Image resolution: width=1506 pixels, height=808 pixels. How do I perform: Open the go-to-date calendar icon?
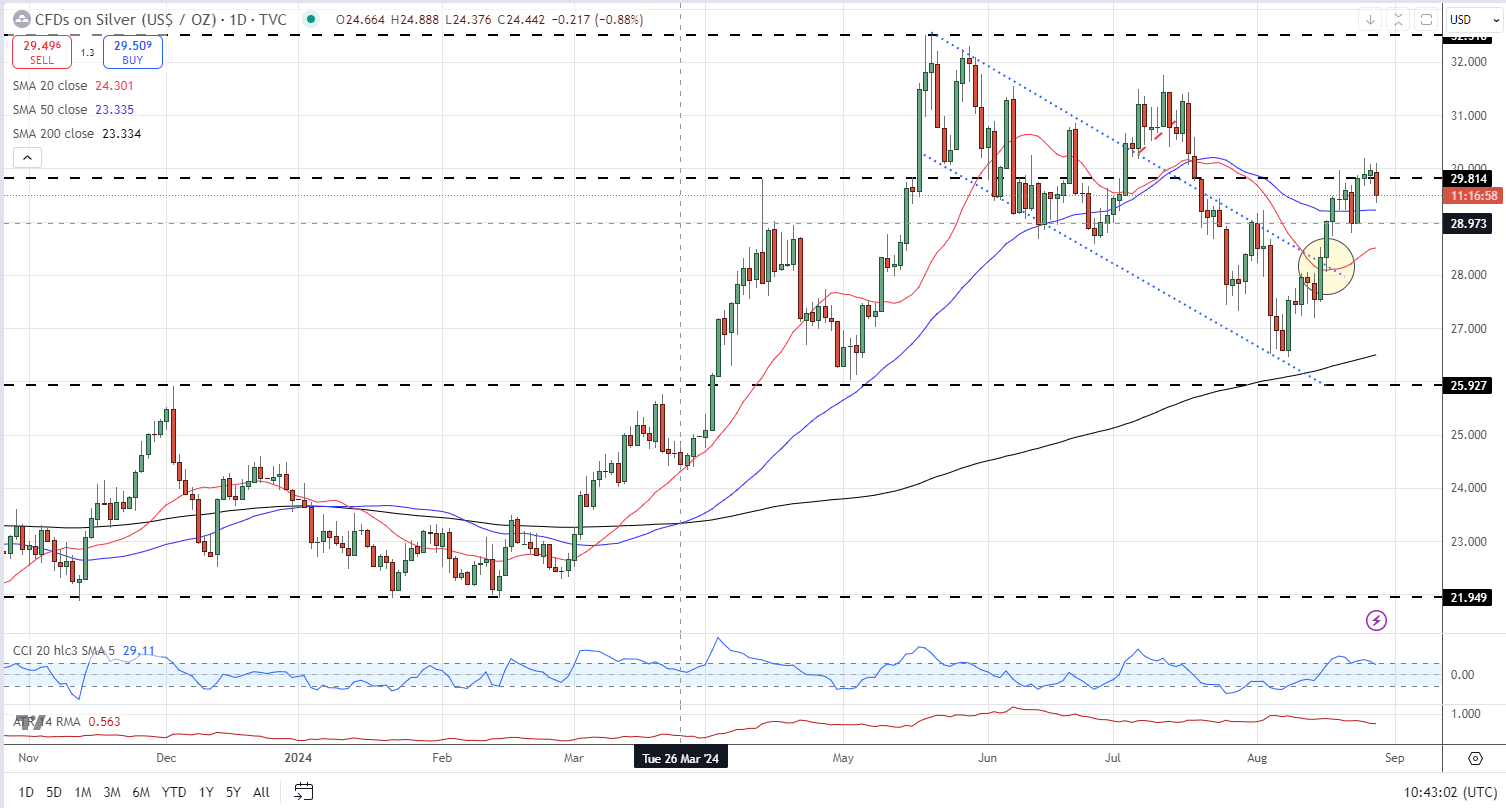[x=306, y=792]
